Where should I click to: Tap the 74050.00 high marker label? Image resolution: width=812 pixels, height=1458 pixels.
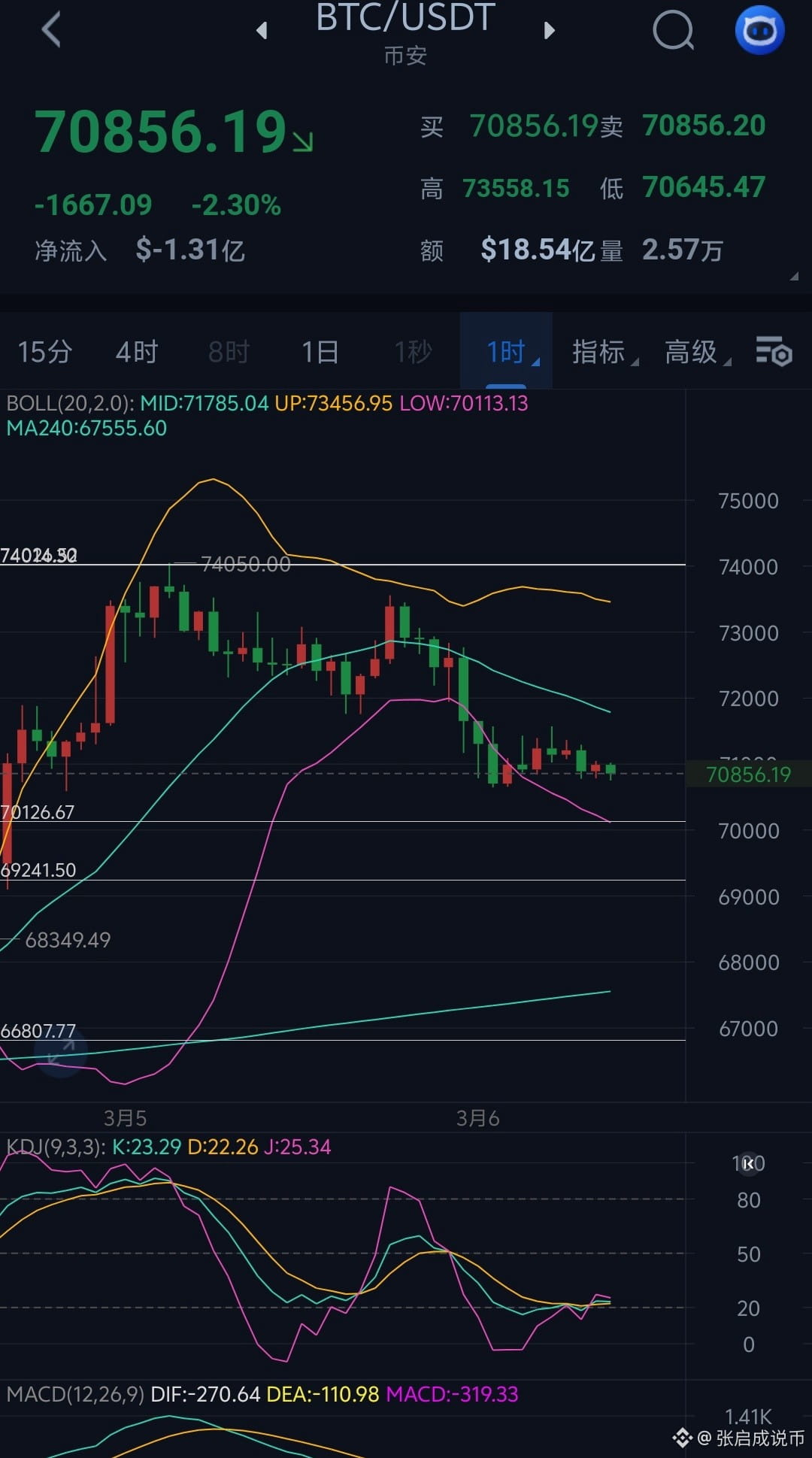pos(245,564)
